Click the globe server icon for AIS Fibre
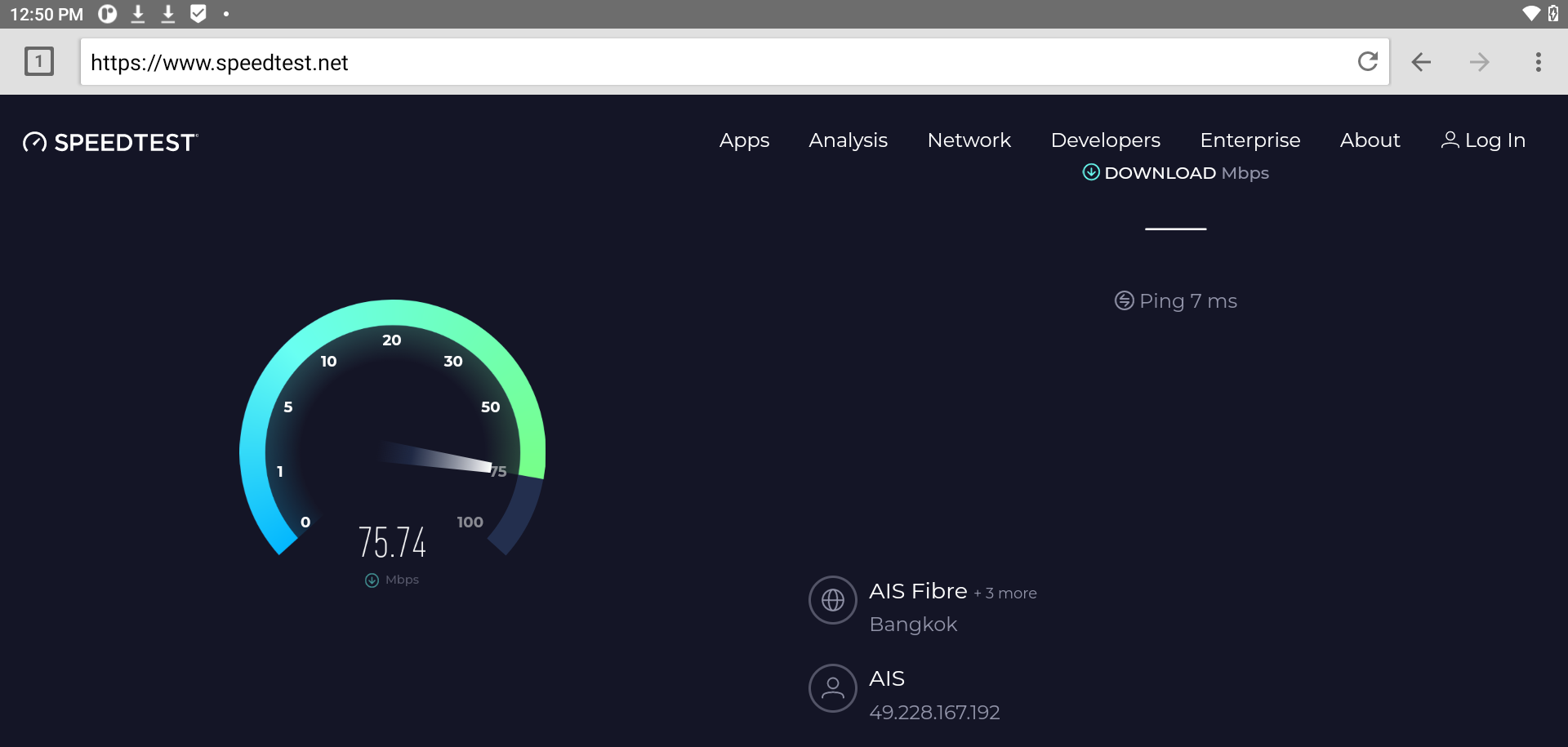Screen dimensions: 1568x747 click(833, 600)
